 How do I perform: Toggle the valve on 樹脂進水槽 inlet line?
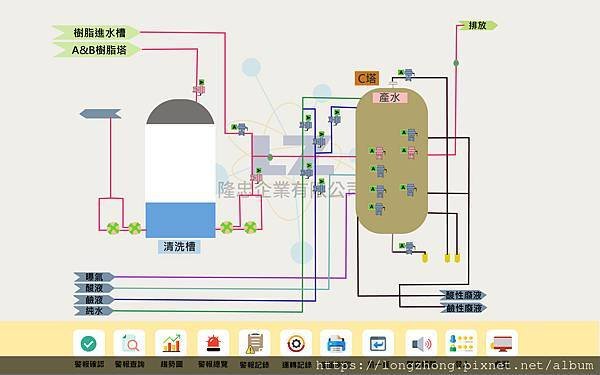(x=240, y=129)
